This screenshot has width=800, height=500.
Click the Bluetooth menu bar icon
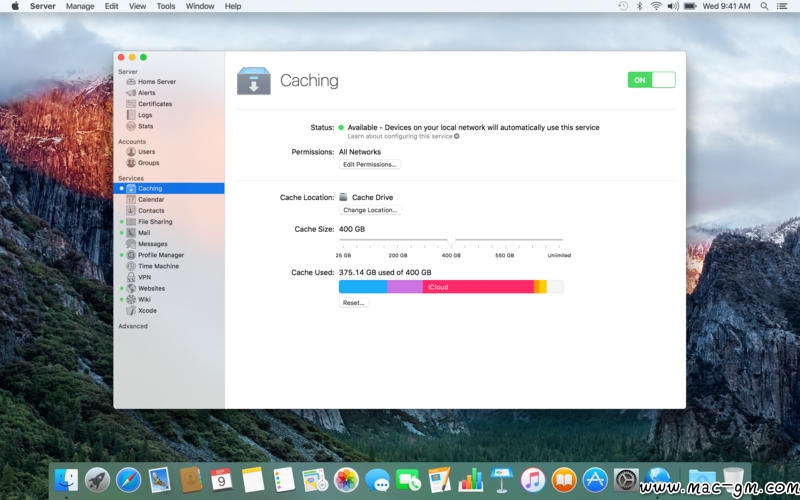click(x=639, y=6)
